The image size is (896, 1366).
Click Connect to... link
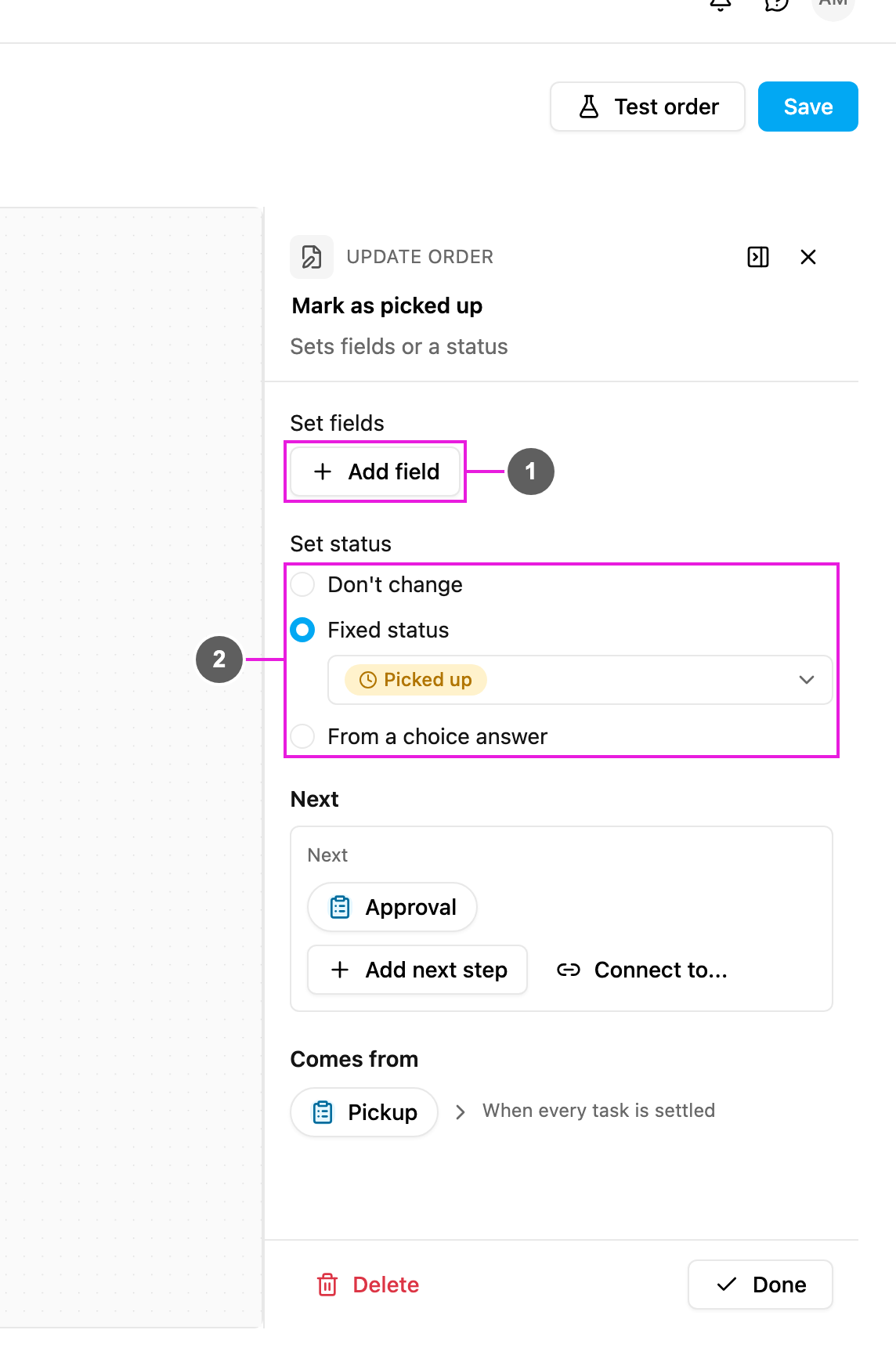click(x=641, y=970)
